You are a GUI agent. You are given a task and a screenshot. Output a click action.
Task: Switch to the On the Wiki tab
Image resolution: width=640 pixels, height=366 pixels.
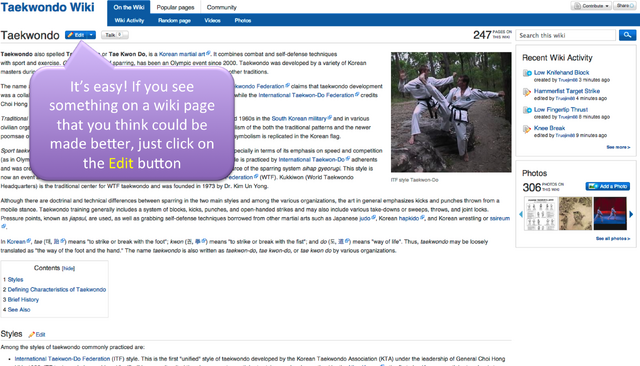[x=129, y=7]
